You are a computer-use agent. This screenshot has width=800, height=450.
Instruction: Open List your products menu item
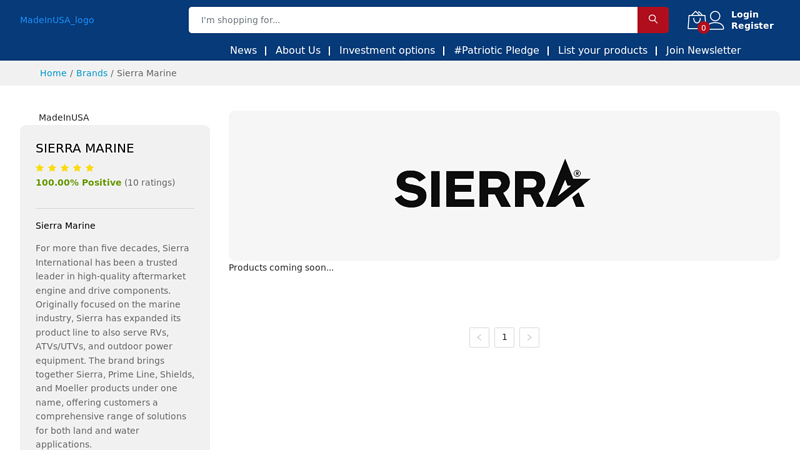pyautogui.click(x=603, y=51)
